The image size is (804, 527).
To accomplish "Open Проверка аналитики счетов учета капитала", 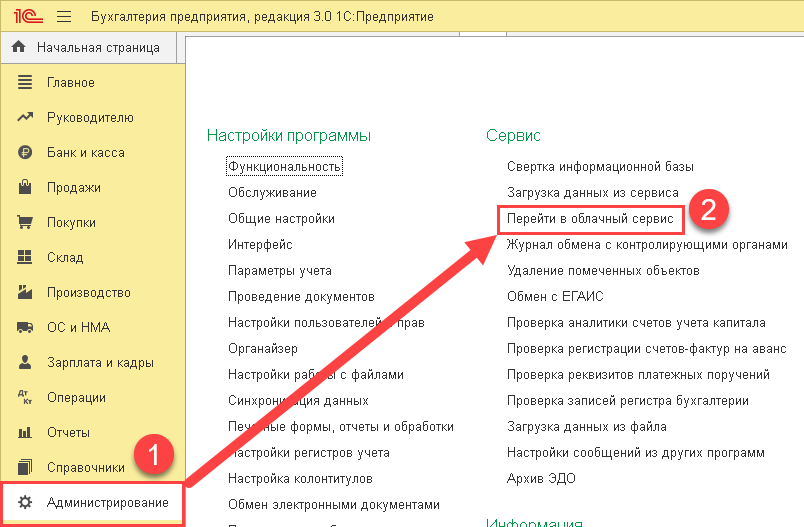I will (x=636, y=322).
